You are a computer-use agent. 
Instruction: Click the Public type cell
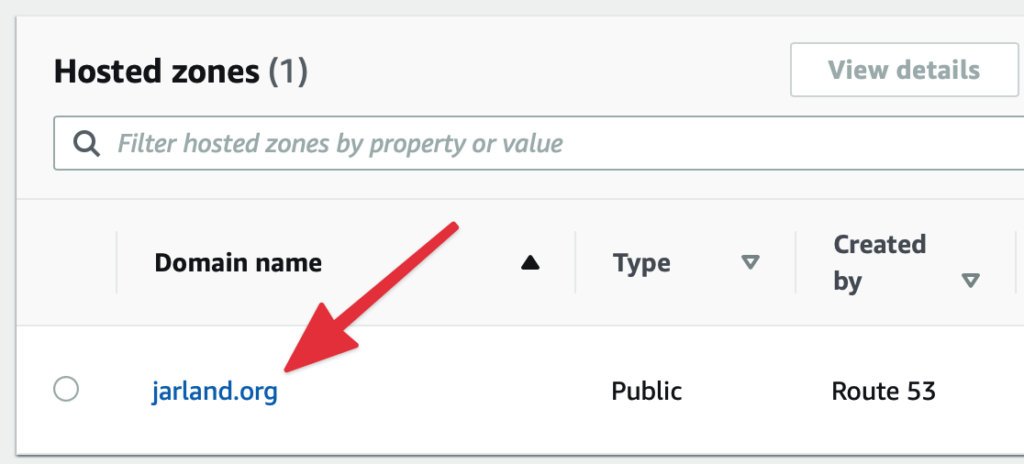click(x=646, y=390)
